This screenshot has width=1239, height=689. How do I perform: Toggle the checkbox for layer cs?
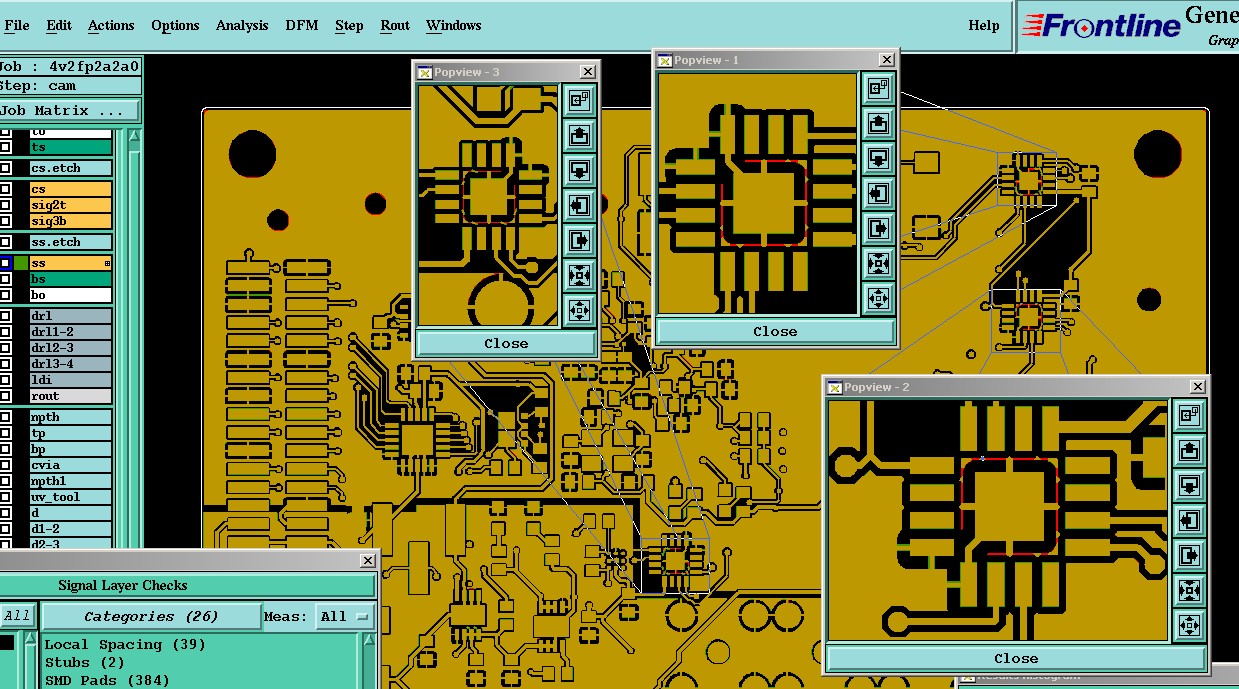tap(6, 189)
